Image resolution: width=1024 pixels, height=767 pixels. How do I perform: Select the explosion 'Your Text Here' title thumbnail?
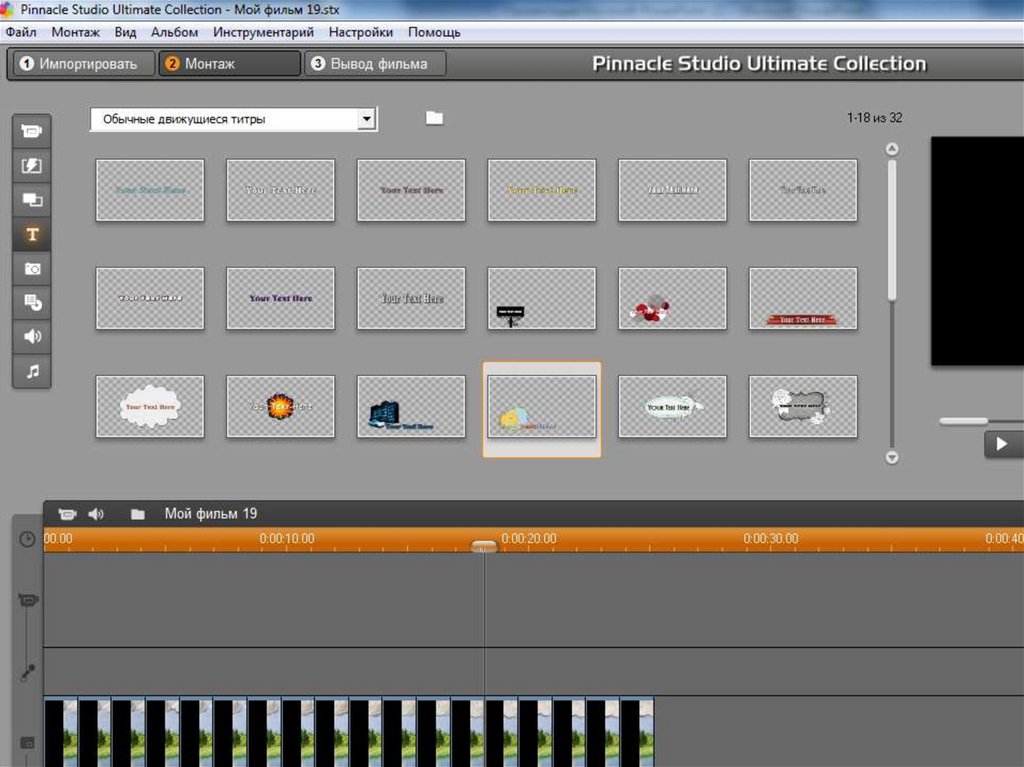280,406
